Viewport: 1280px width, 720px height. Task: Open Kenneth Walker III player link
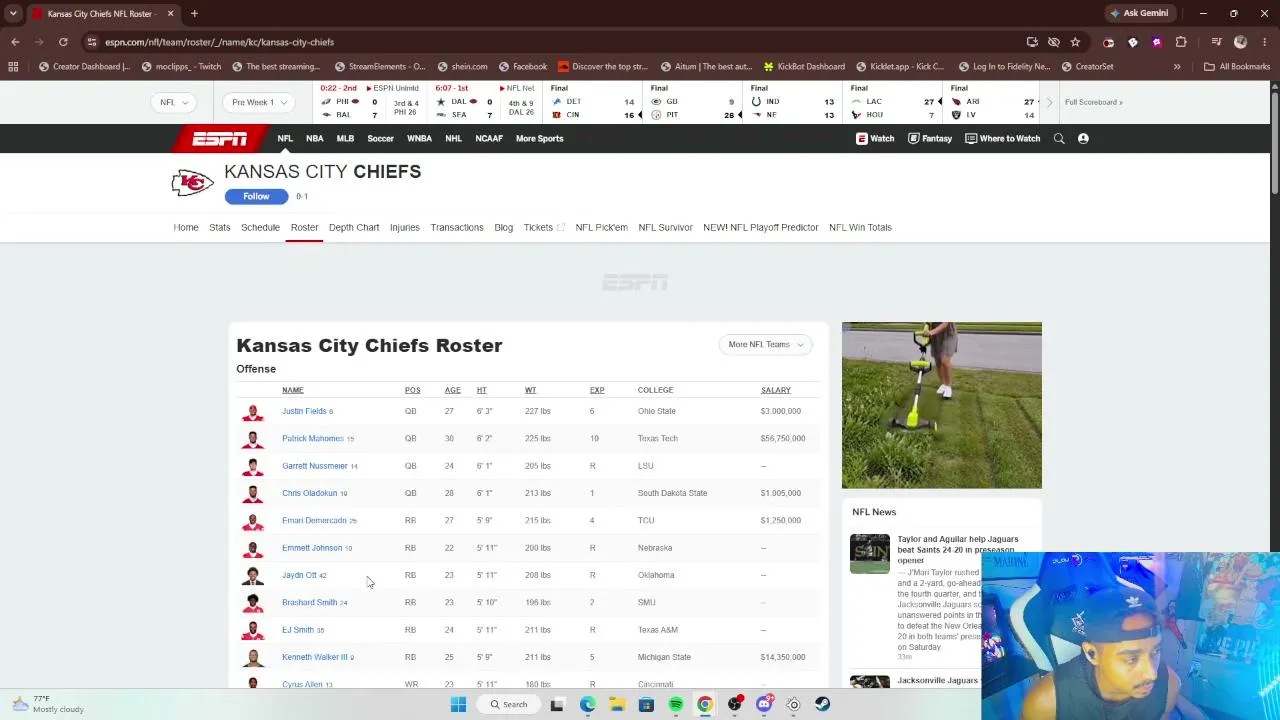click(315, 657)
